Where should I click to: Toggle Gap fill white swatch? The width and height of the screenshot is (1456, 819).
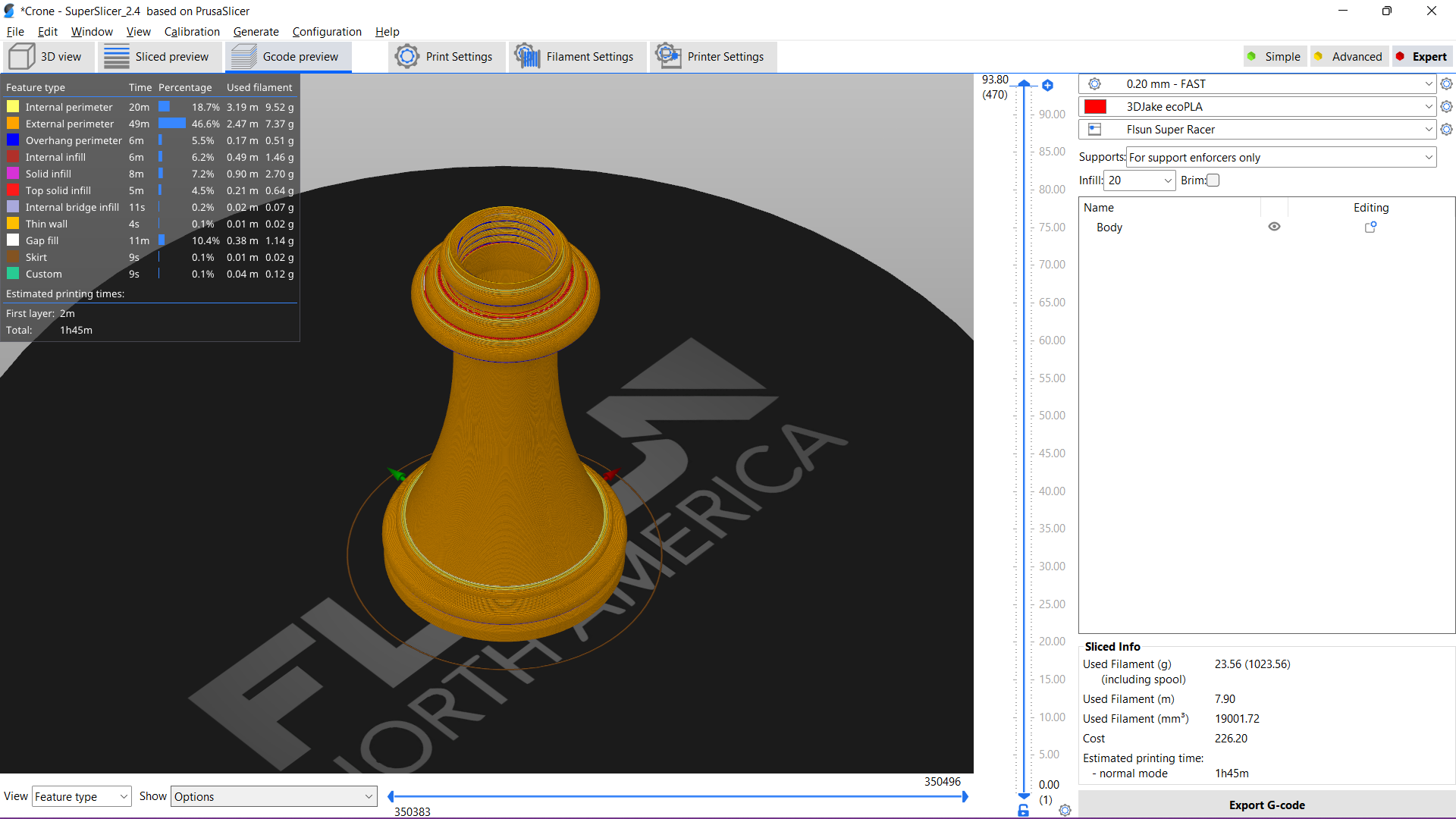pos(13,240)
